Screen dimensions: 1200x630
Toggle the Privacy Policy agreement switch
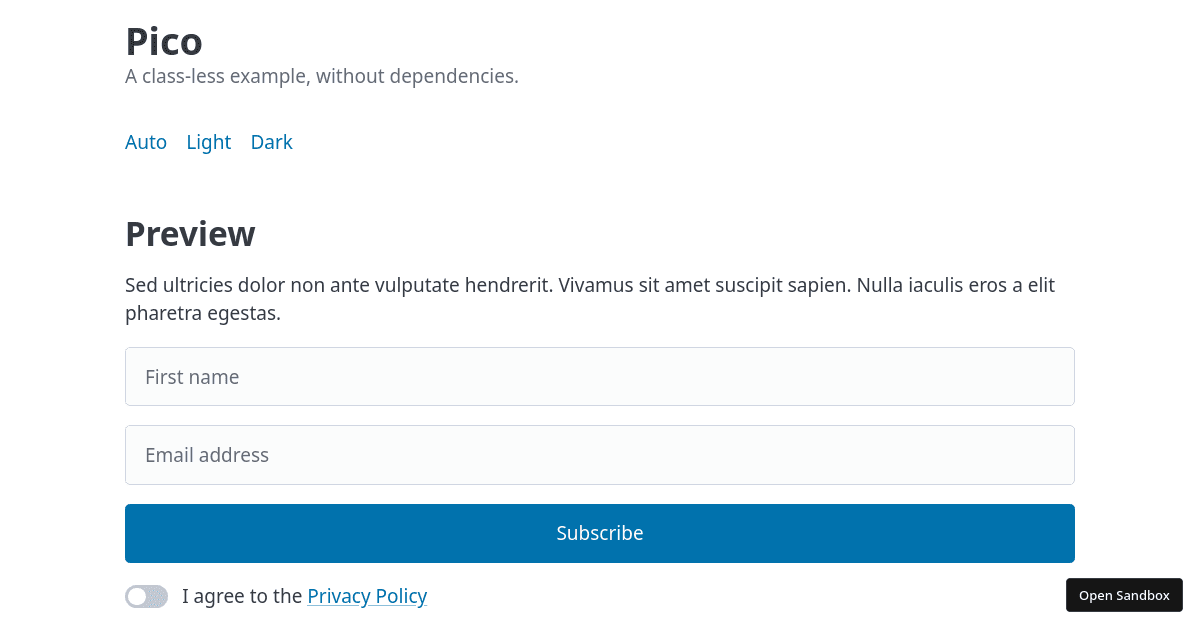pos(146,596)
